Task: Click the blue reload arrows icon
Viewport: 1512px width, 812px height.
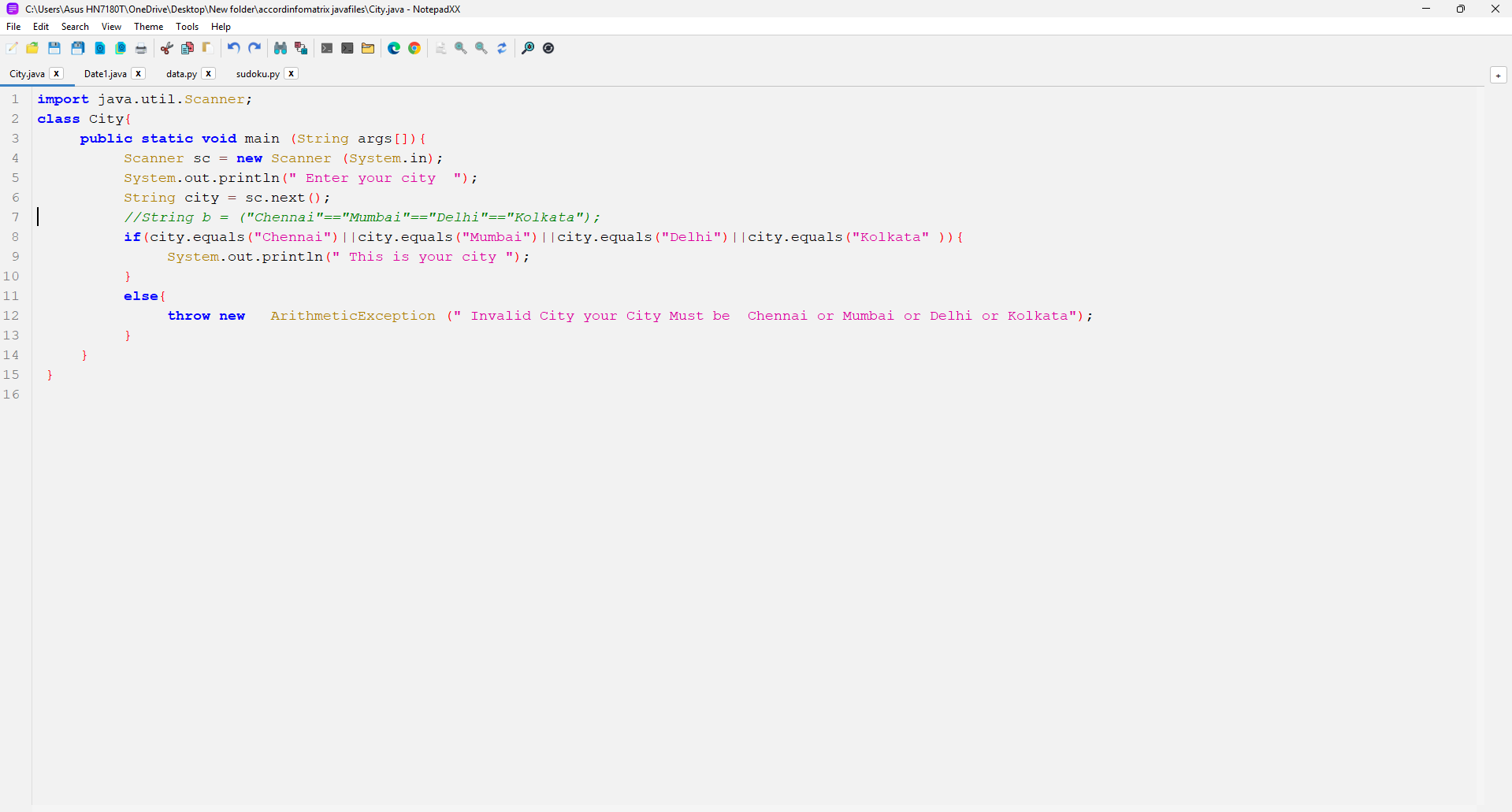Action: pyautogui.click(x=502, y=48)
